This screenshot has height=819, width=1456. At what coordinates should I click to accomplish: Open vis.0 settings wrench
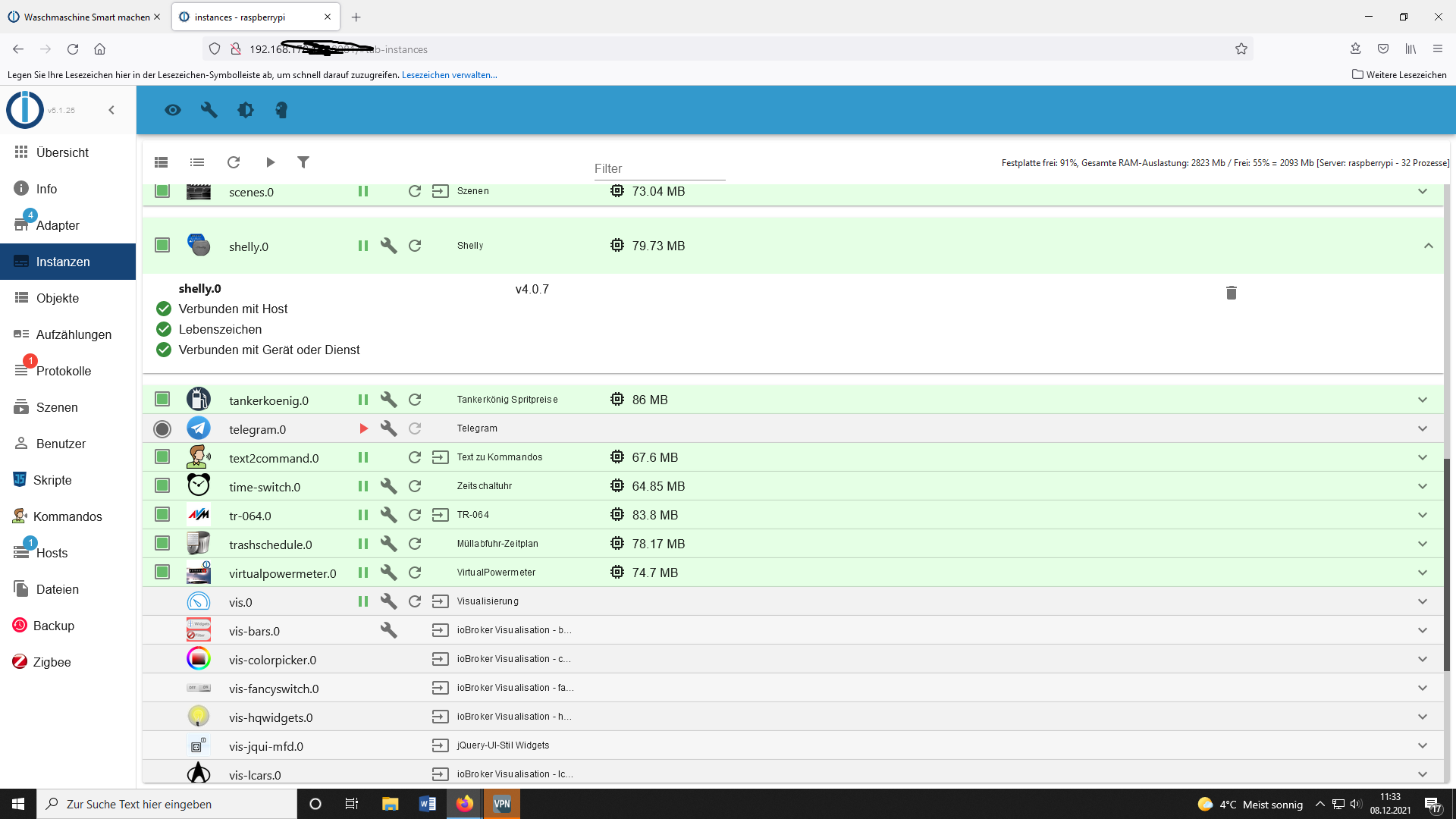tap(388, 601)
